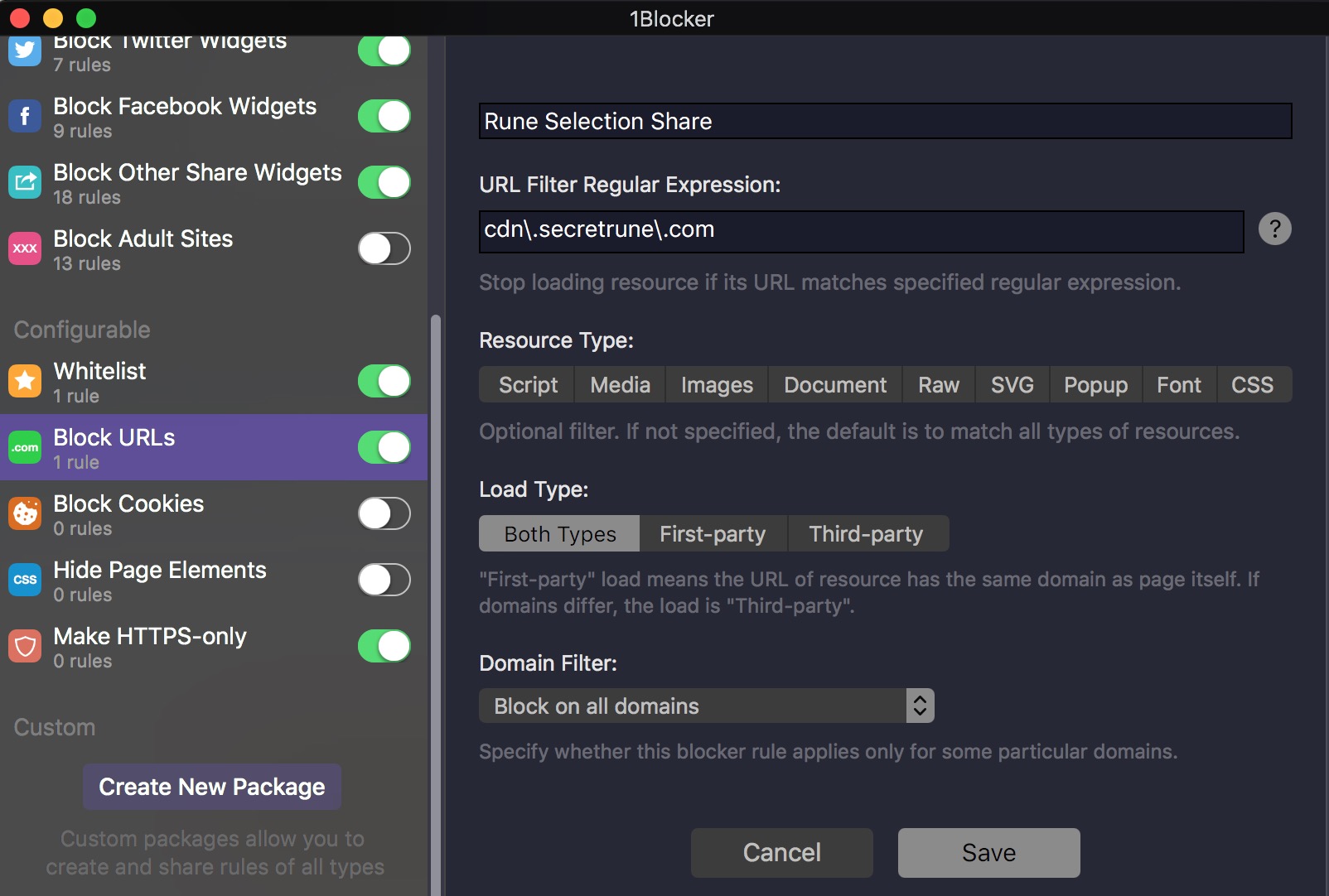Click the Block URLs .com icon

coord(25,447)
